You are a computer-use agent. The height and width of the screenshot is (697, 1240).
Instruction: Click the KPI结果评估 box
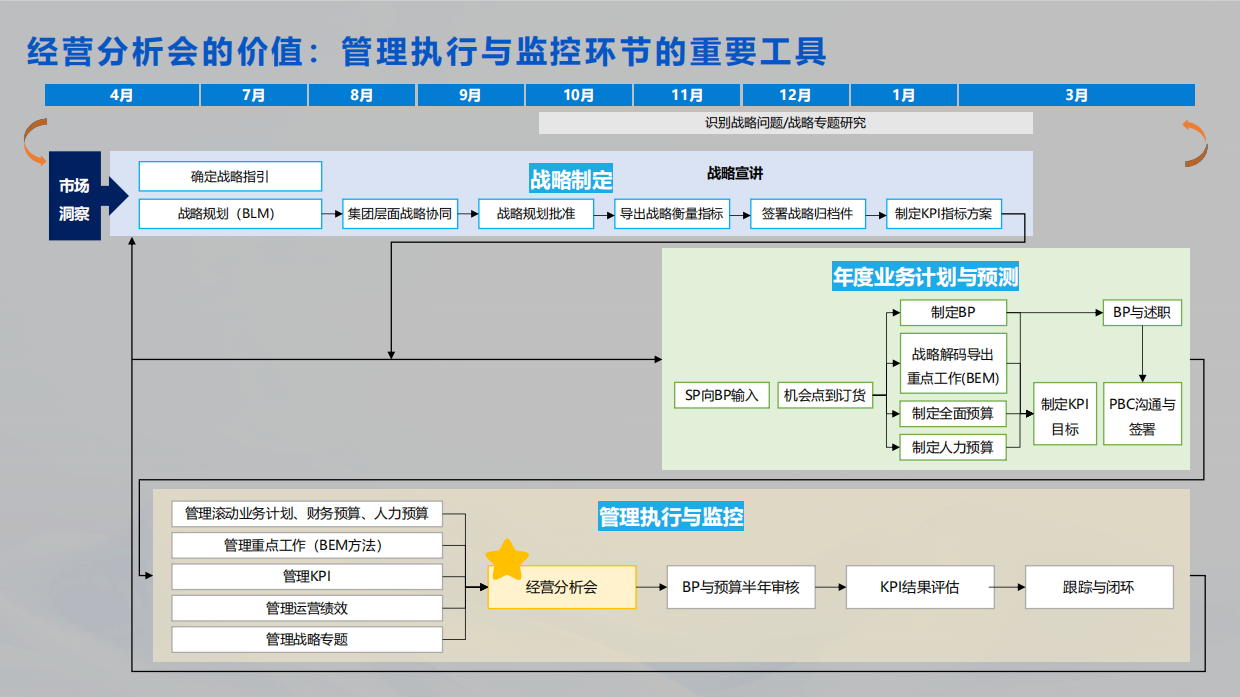(x=920, y=587)
